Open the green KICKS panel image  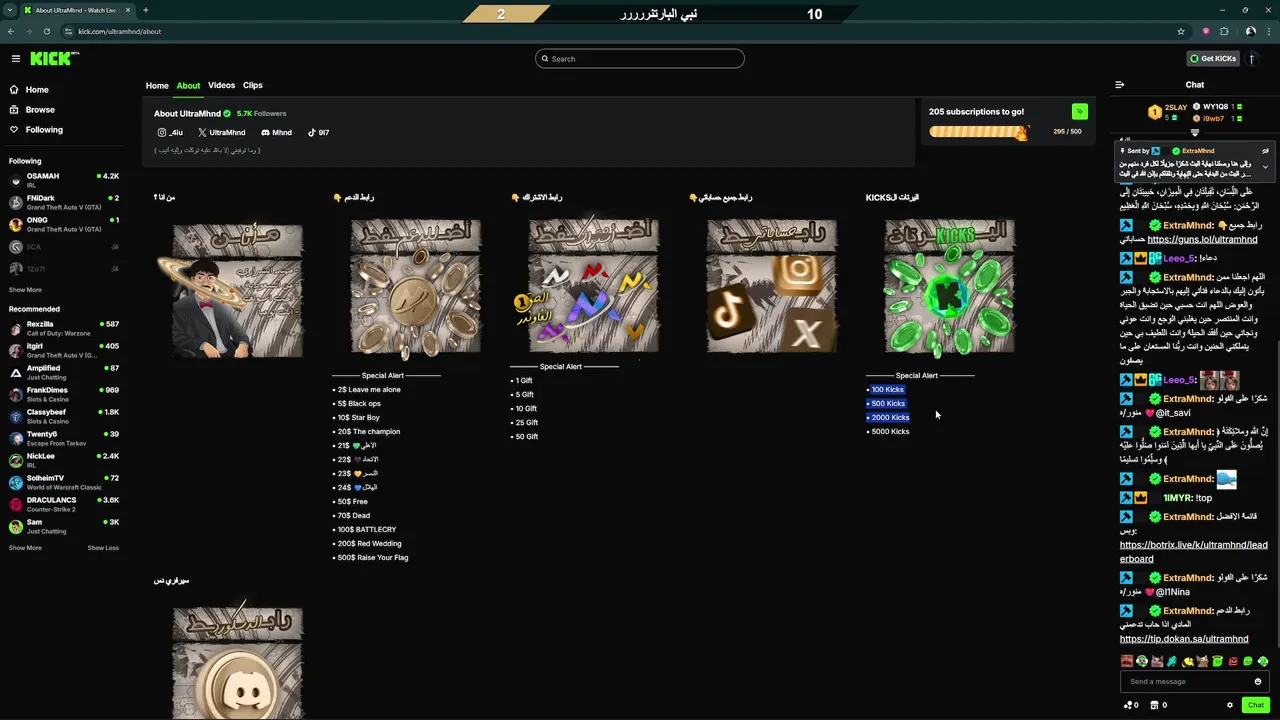click(x=949, y=288)
